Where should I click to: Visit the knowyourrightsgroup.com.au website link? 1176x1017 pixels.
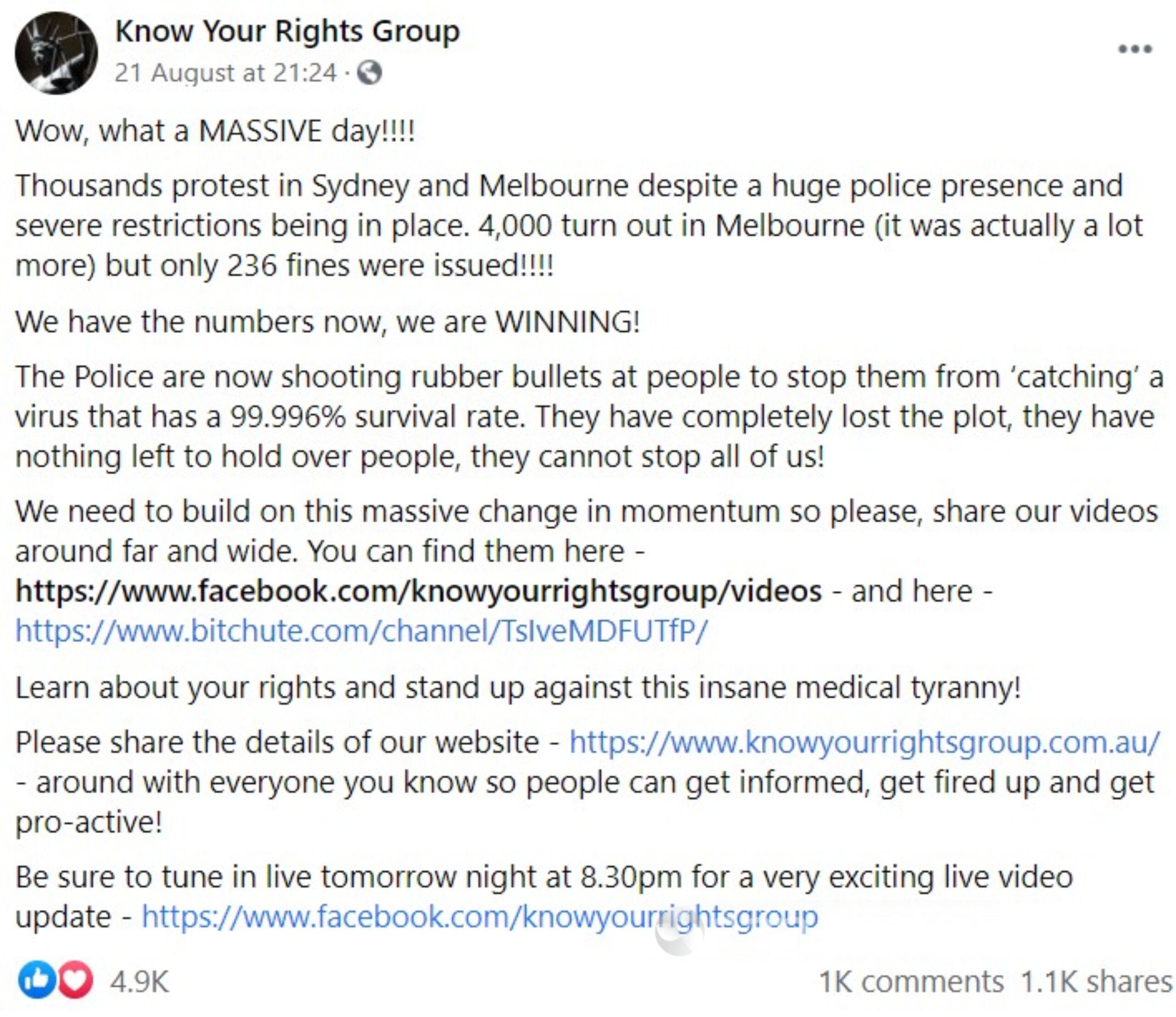click(865, 742)
